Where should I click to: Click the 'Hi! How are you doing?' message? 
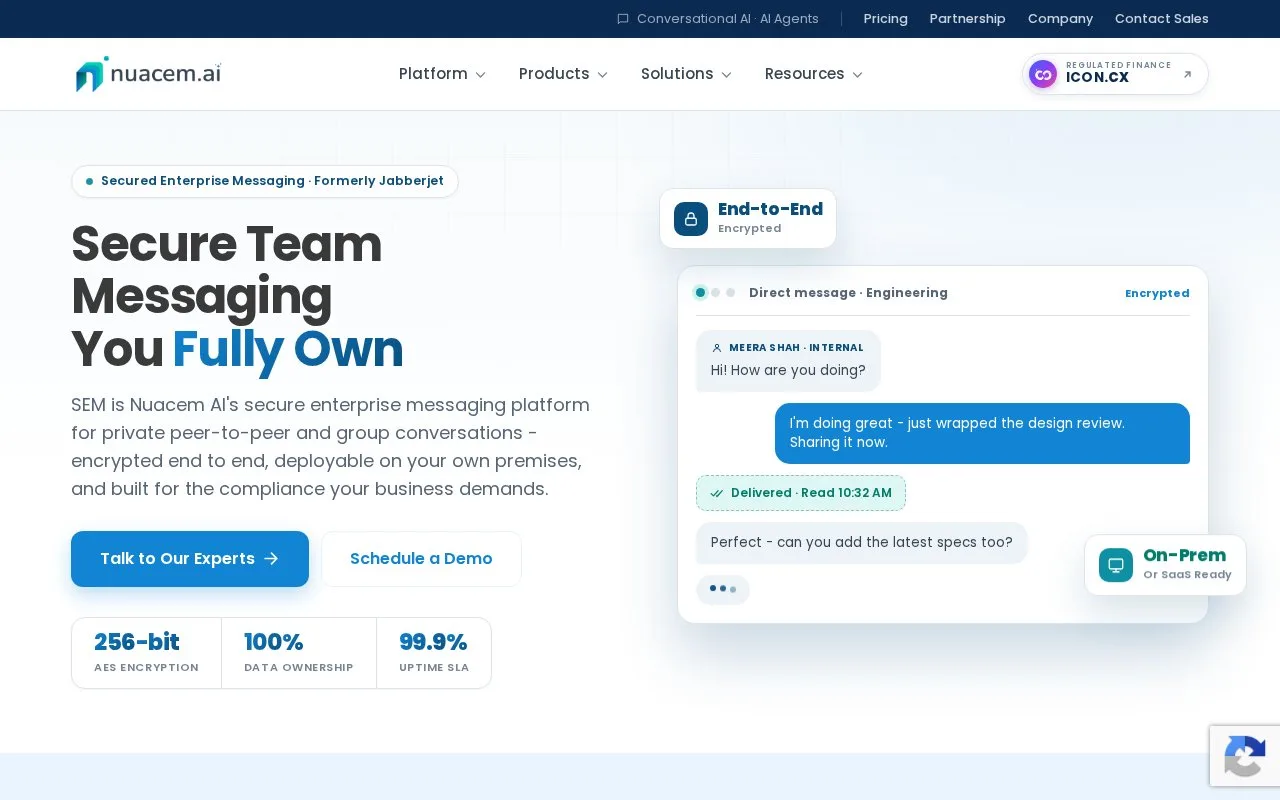(x=788, y=361)
